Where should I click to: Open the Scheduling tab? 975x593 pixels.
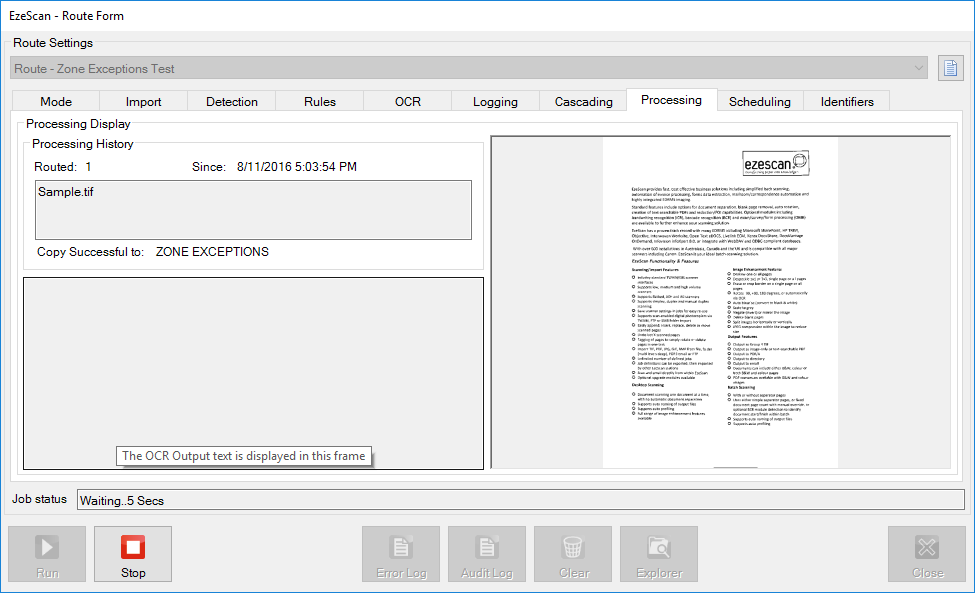760,101
